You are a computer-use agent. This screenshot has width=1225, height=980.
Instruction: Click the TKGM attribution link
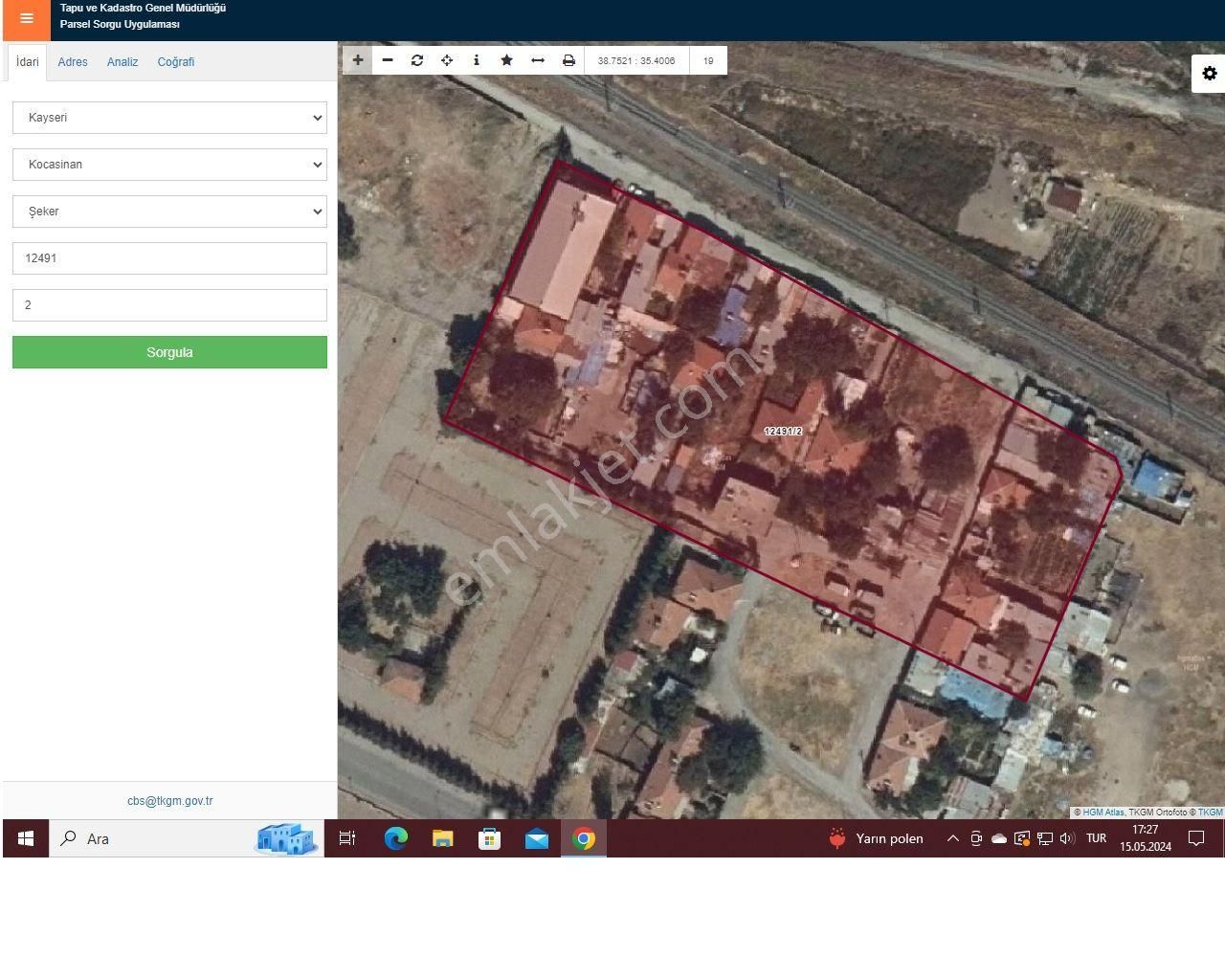coord(1211,813)
